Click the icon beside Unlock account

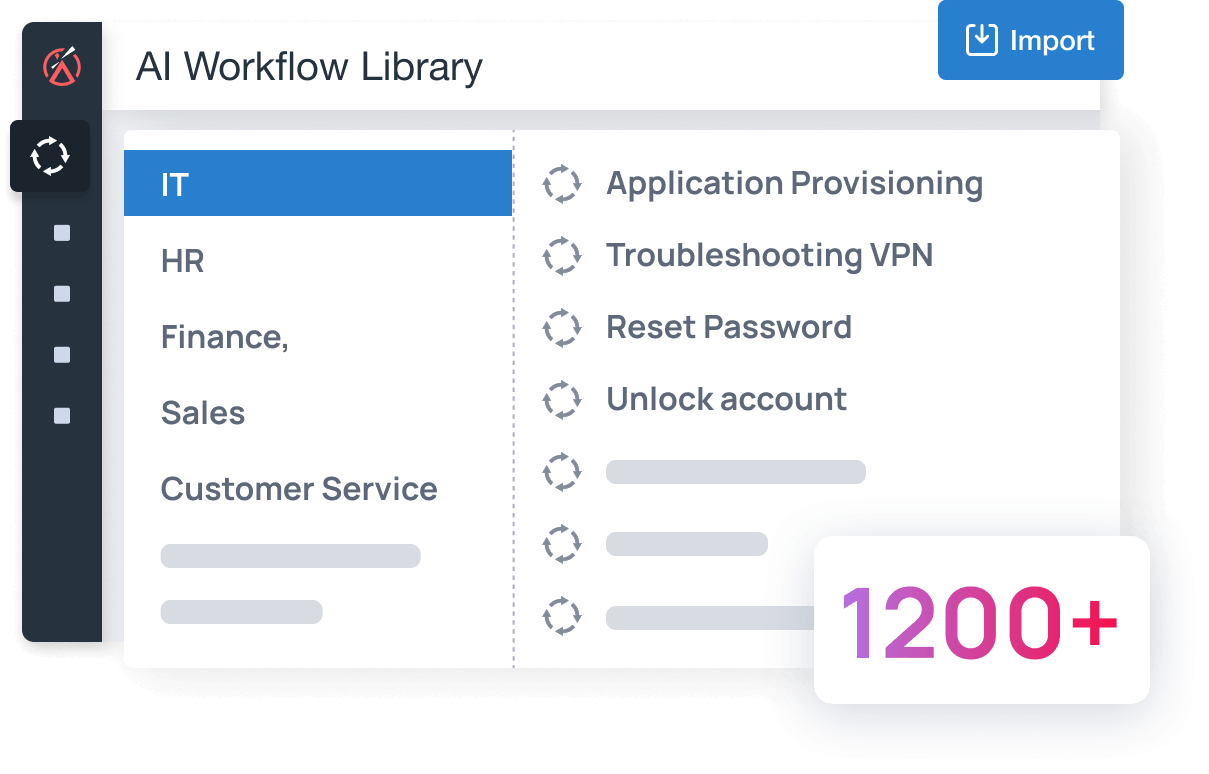pyautogui.click(x=561, y=400)
